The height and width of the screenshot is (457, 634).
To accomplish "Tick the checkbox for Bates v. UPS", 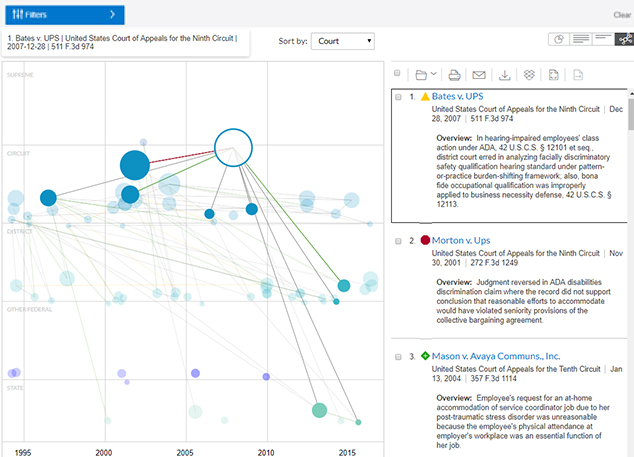I will (398, 97).
